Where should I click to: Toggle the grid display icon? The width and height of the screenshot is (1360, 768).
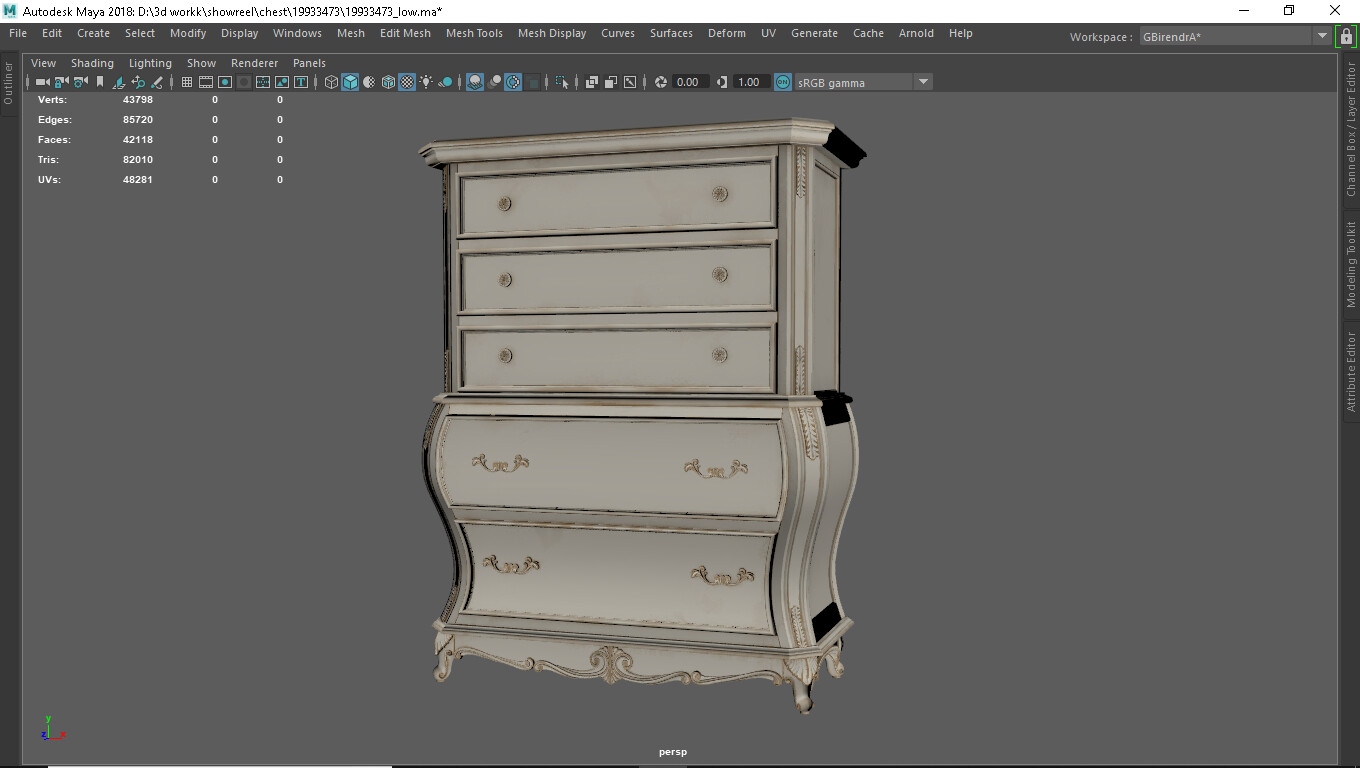pos(186,81)
